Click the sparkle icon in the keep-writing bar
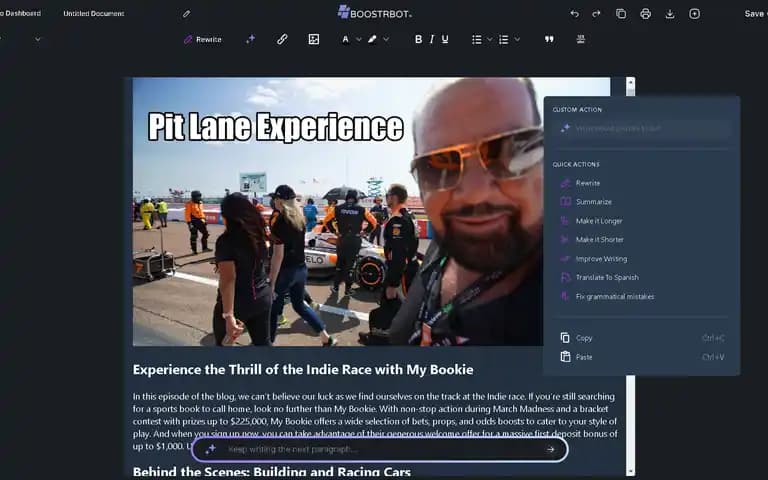Viewport: 768px width, 480px height. pos(211,449)
